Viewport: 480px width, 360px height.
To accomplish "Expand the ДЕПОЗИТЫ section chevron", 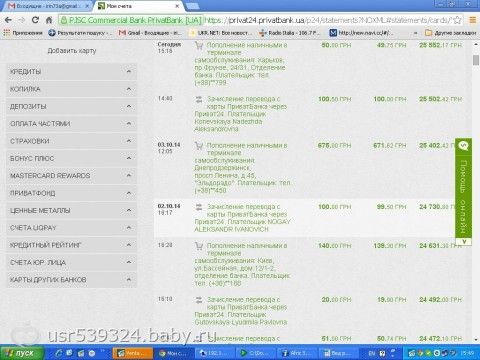I will click(x=129, y=106).
